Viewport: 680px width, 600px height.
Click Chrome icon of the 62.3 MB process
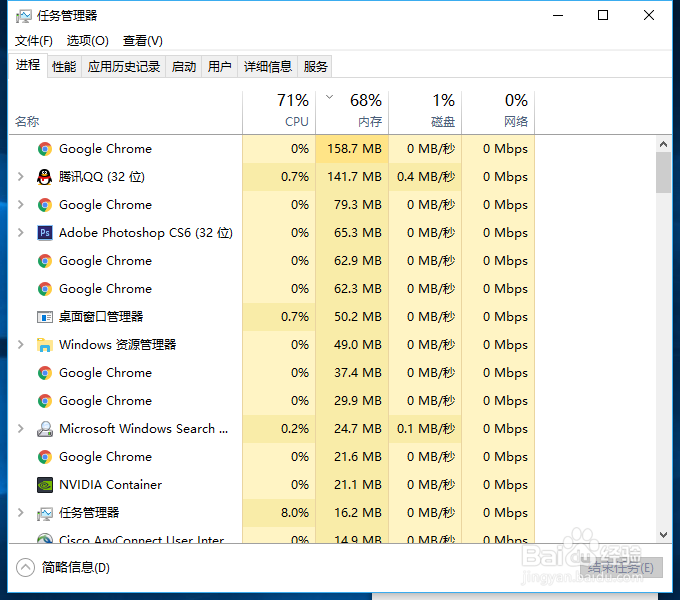45,289
